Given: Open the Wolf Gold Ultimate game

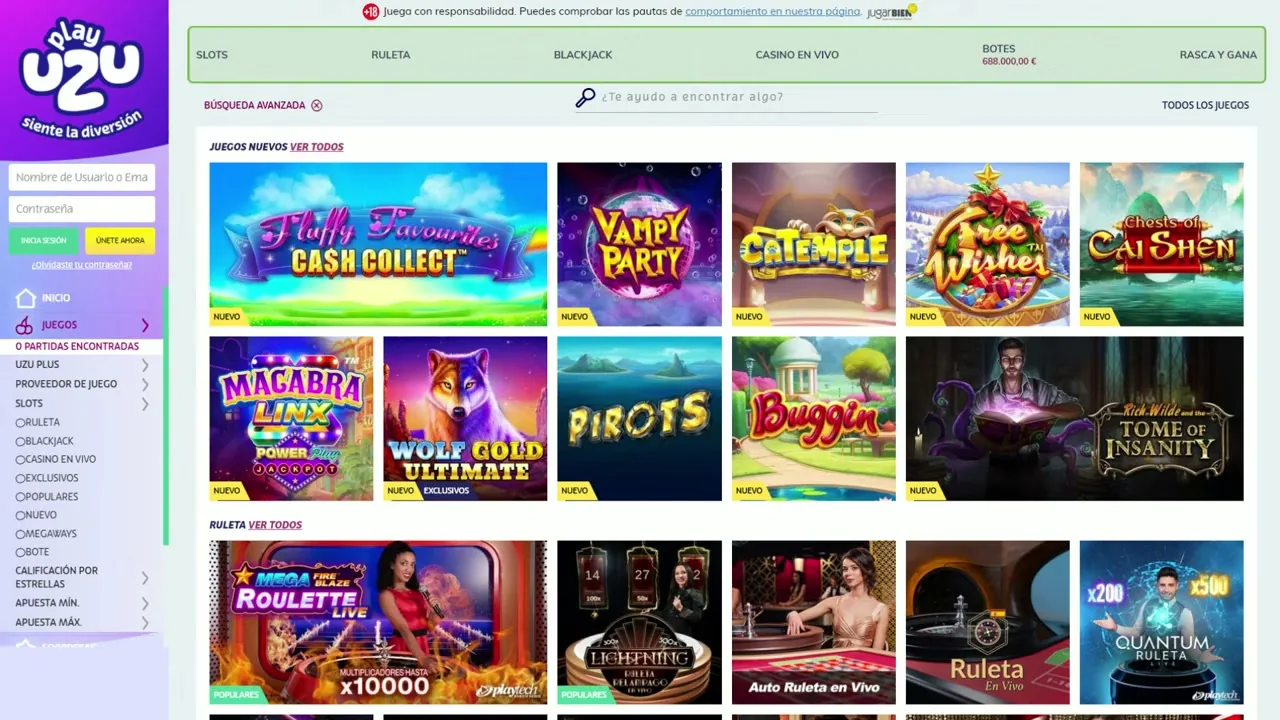Looking at the screenshot, I should point(465,418).
